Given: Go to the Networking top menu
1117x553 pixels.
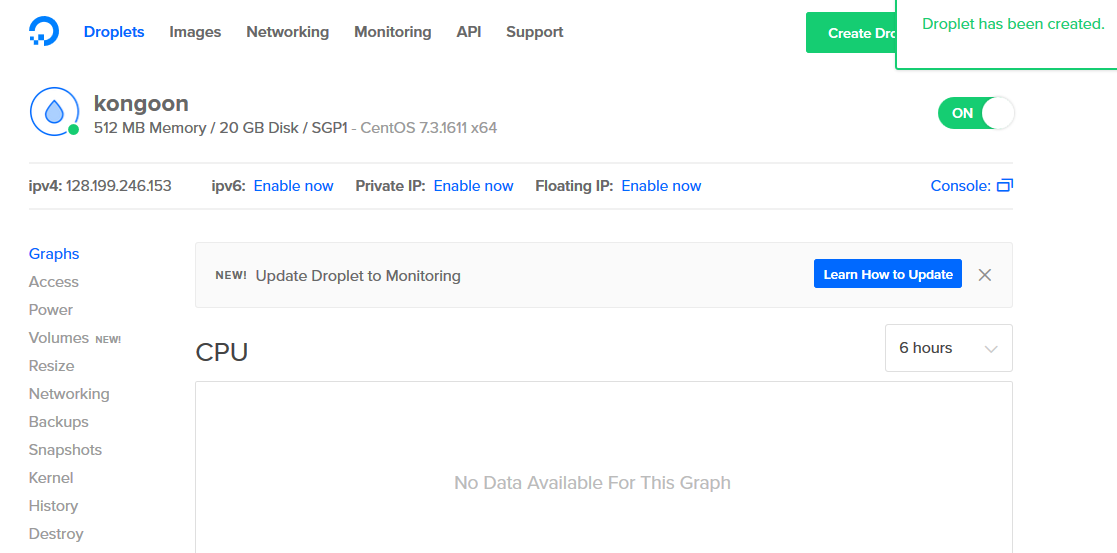Looking at the screenshot, I should pos(288,32).
